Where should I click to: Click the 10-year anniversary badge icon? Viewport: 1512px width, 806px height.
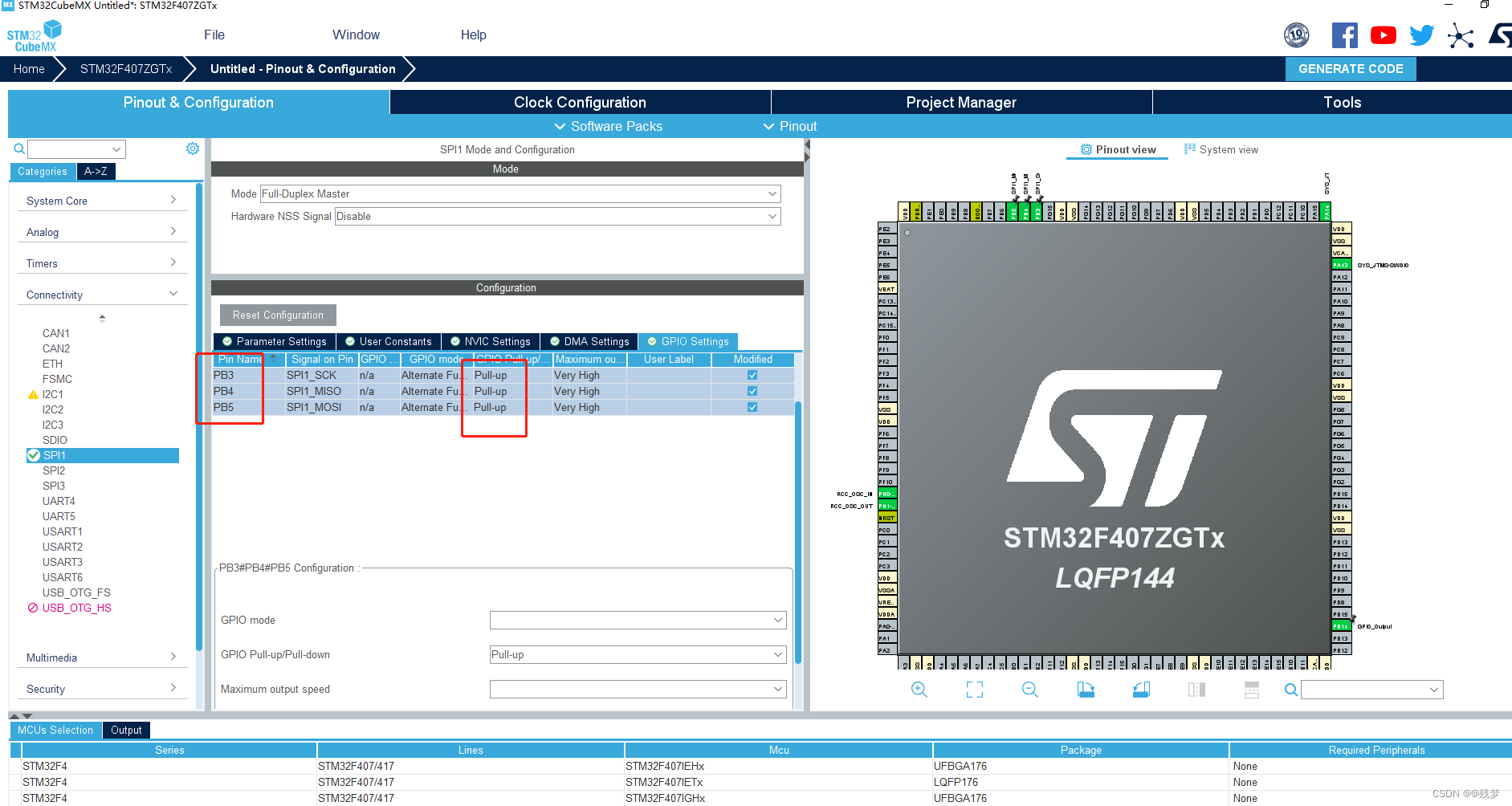click(1297, 35)
